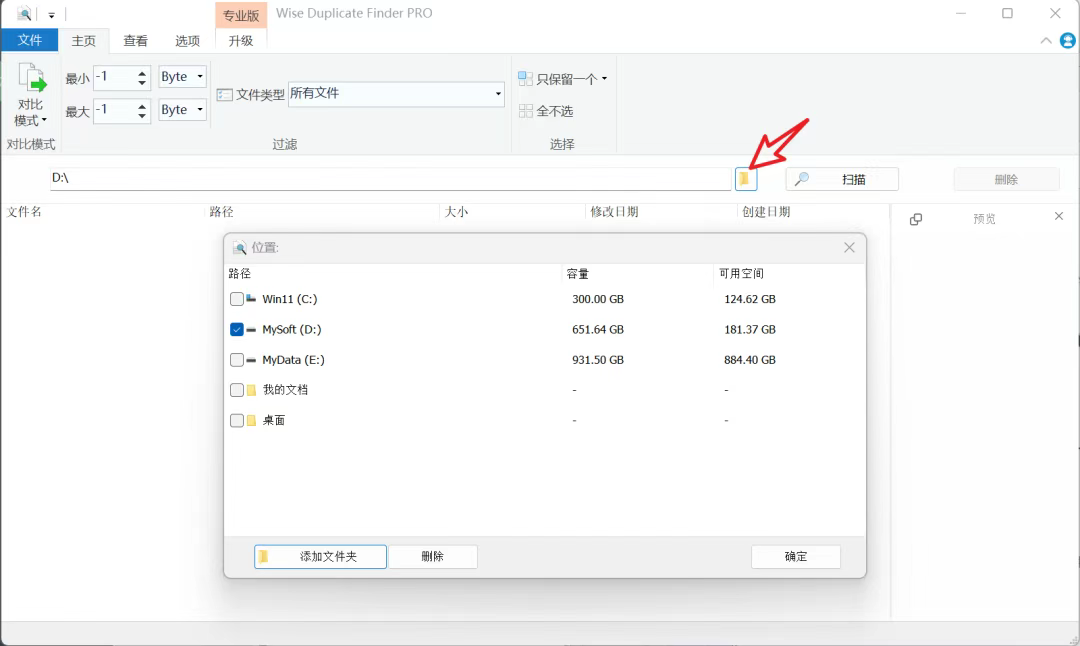Viewport: 1080px width, 646px height.
Task: Close the 位置 dialog
Action: [849, 247]
